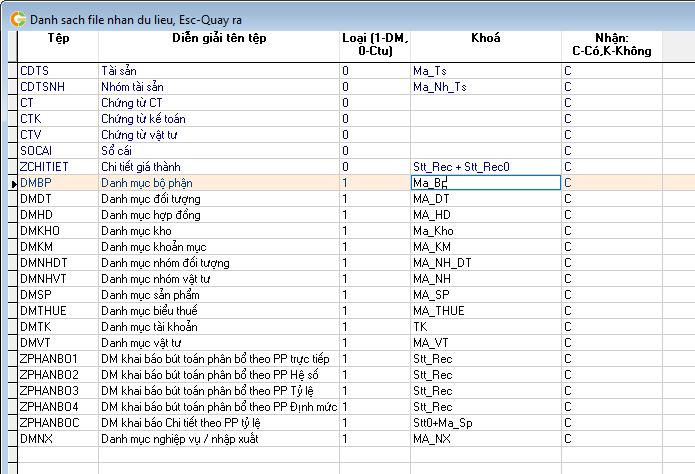
Task: Click 'Danh mục nhóm vật tư' cell
Action: click(219, 278)
